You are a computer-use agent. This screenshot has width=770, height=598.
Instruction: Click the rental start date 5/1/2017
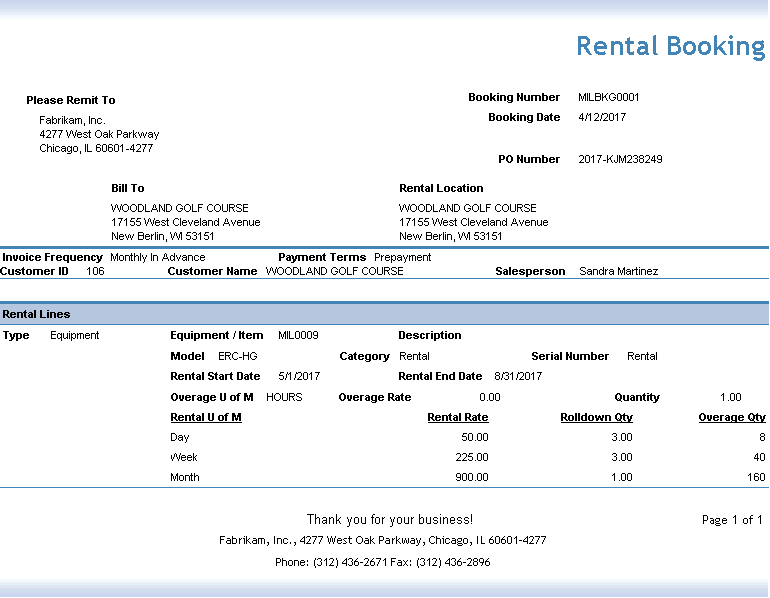click(x=299, y=377)
